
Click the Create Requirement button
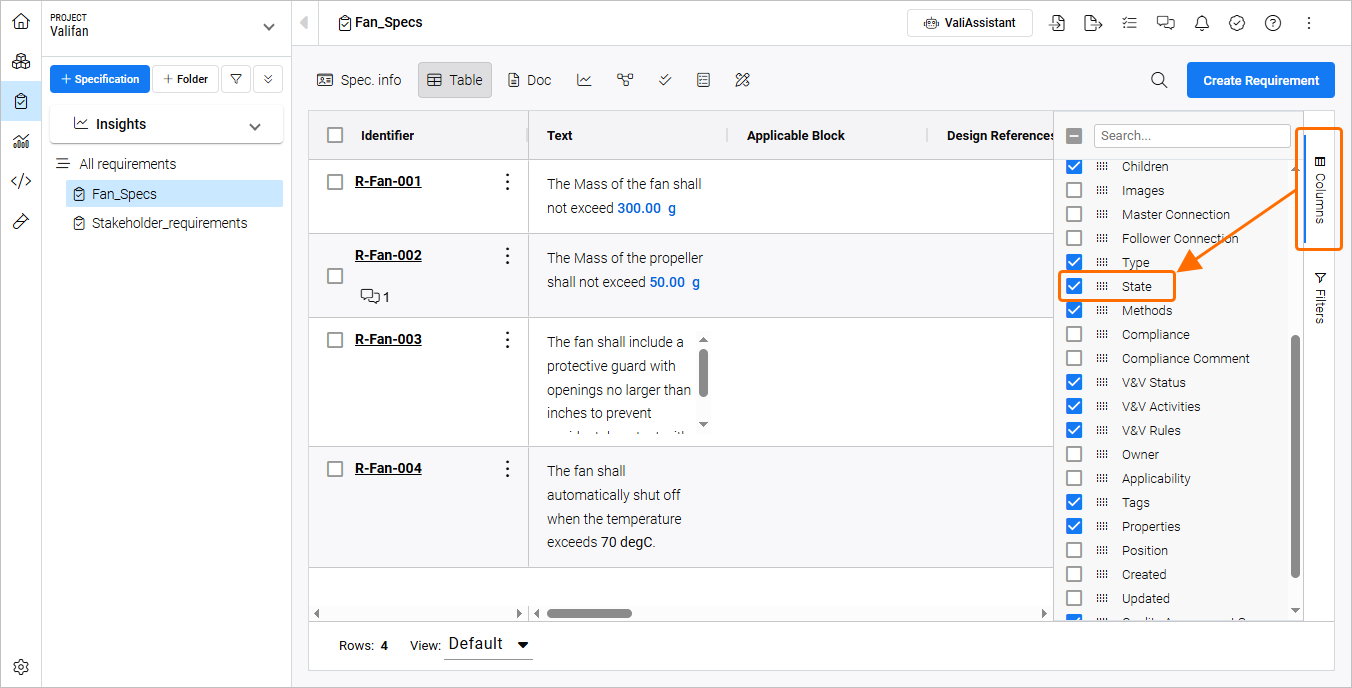click(1260, 80)
